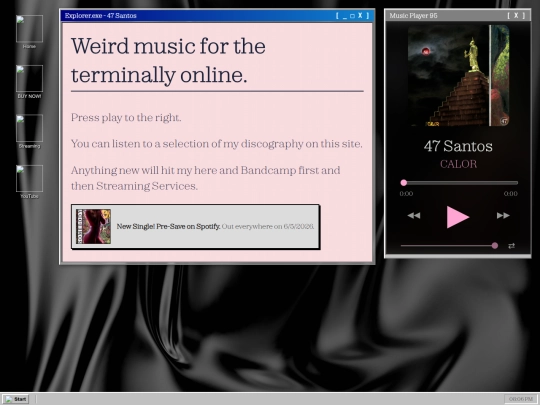This screenshot has width=540, height=405.
Task: Close the Music Player 95 window
Action: (516, 15)
